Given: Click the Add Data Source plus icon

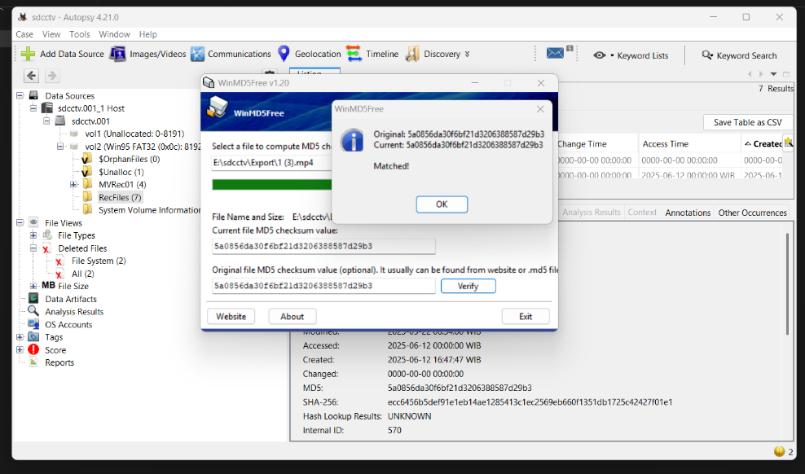Looking at the screenshot, I should tap(28, 54).
